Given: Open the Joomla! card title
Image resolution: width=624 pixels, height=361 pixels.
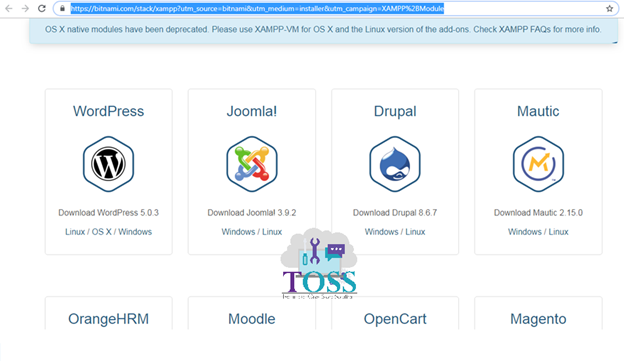Looking at the screenshot, I should click(252, 111).
